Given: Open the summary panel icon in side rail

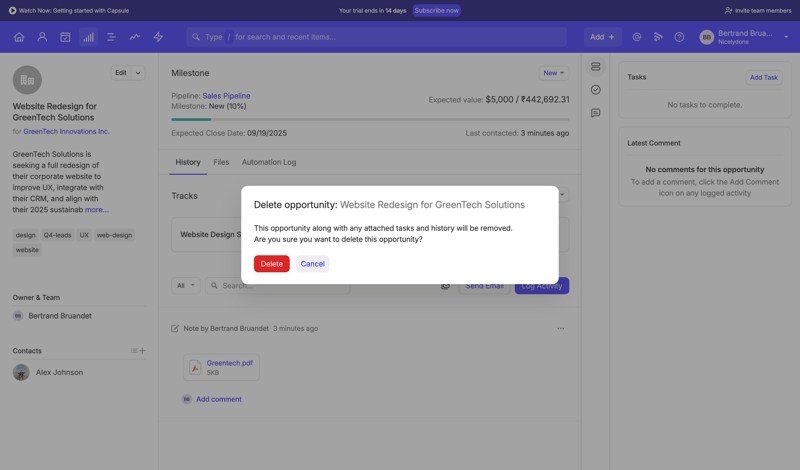Looking at the screenshot, I should pyautogui.click(x=595, y=67).
